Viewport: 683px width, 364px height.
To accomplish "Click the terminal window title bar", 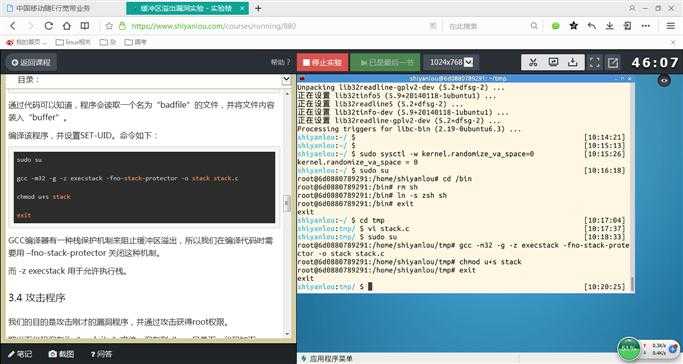I will click(x=465, y=78).
